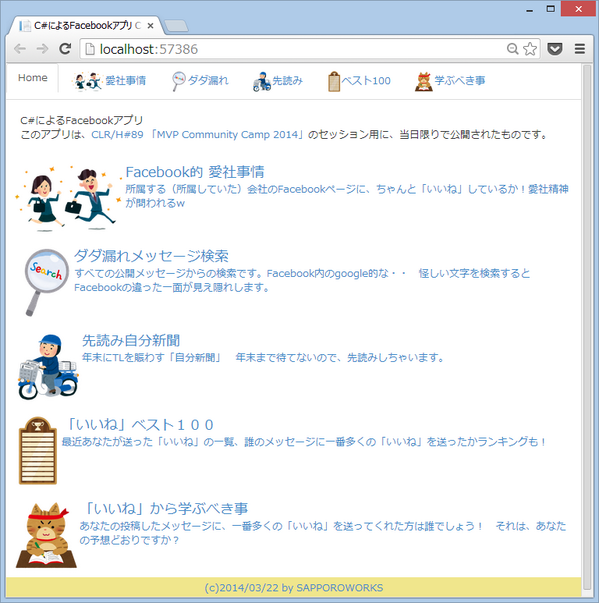
Task: Click the studying cat with headband illustration
Action: [x=46, y=535]
